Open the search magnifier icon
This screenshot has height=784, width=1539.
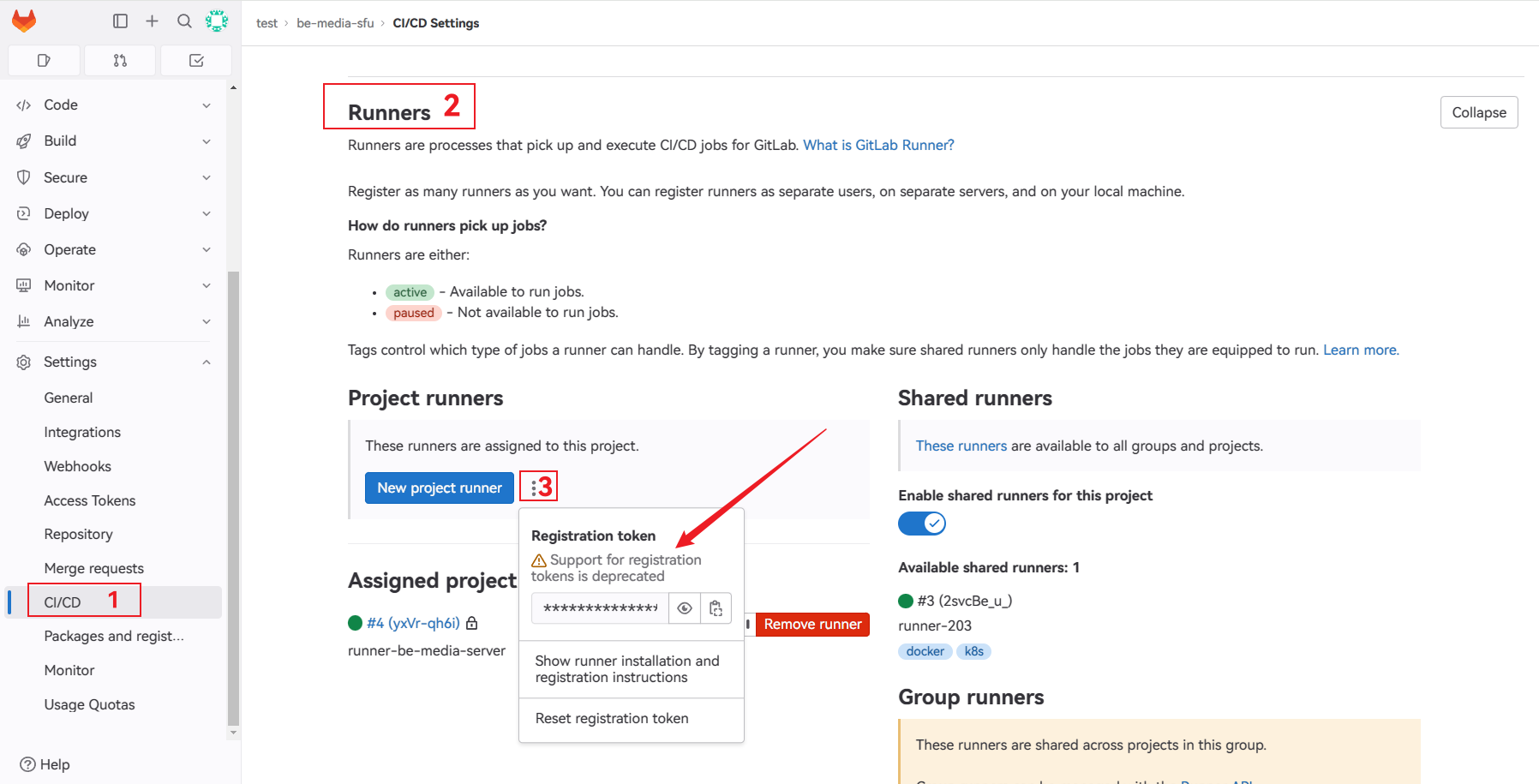point(184,21)
